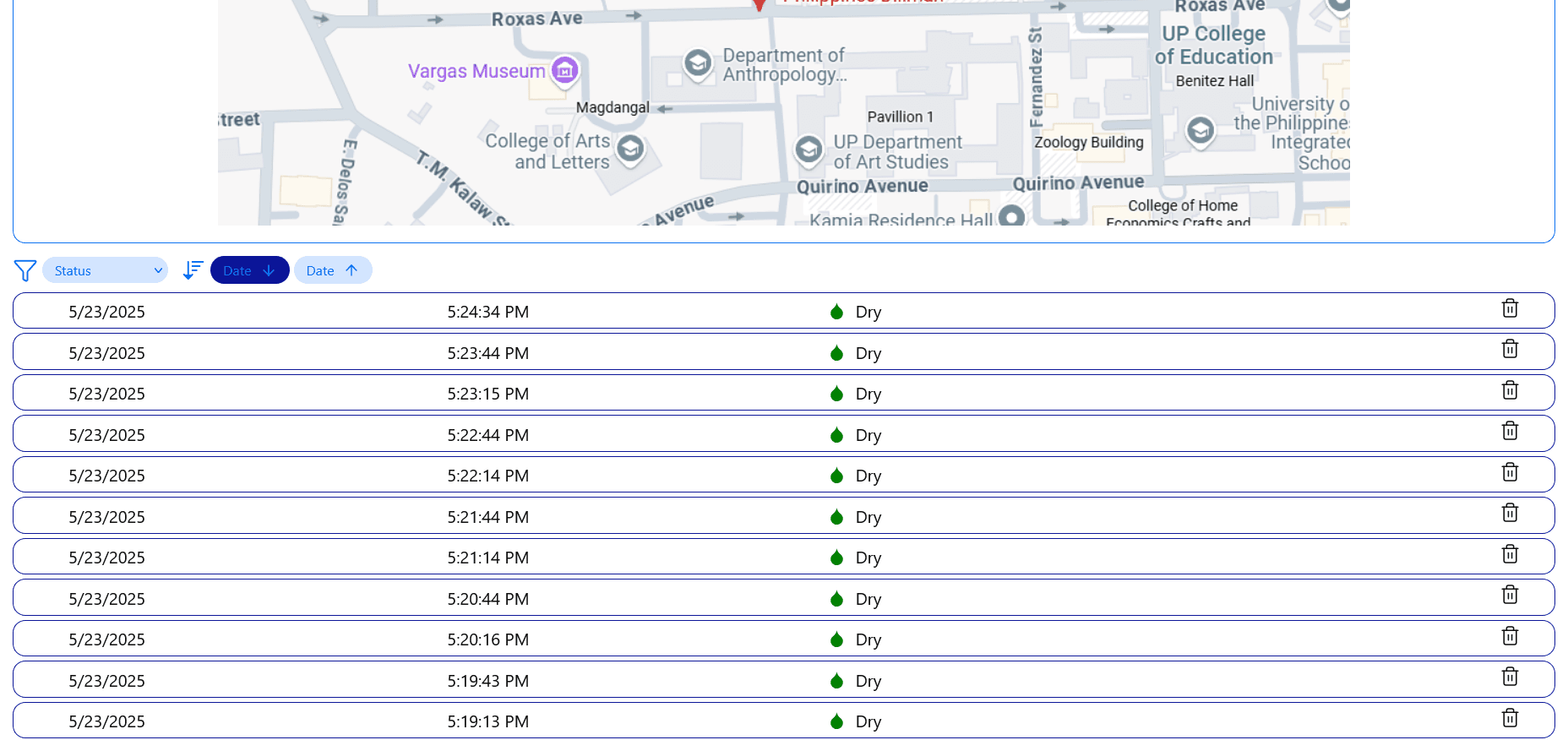Sort by Date ascending
Screen dimensions: 1568x740
(x=333, y=270)
